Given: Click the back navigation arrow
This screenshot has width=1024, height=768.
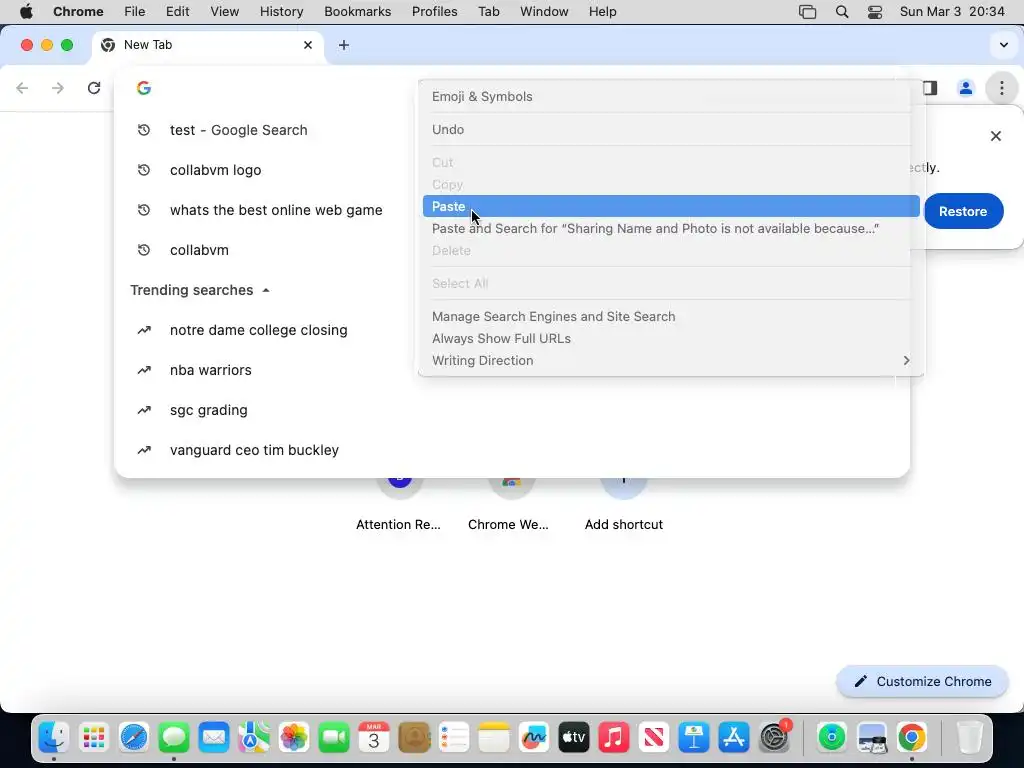Looking at the screenshot, I should click(22, 88).
